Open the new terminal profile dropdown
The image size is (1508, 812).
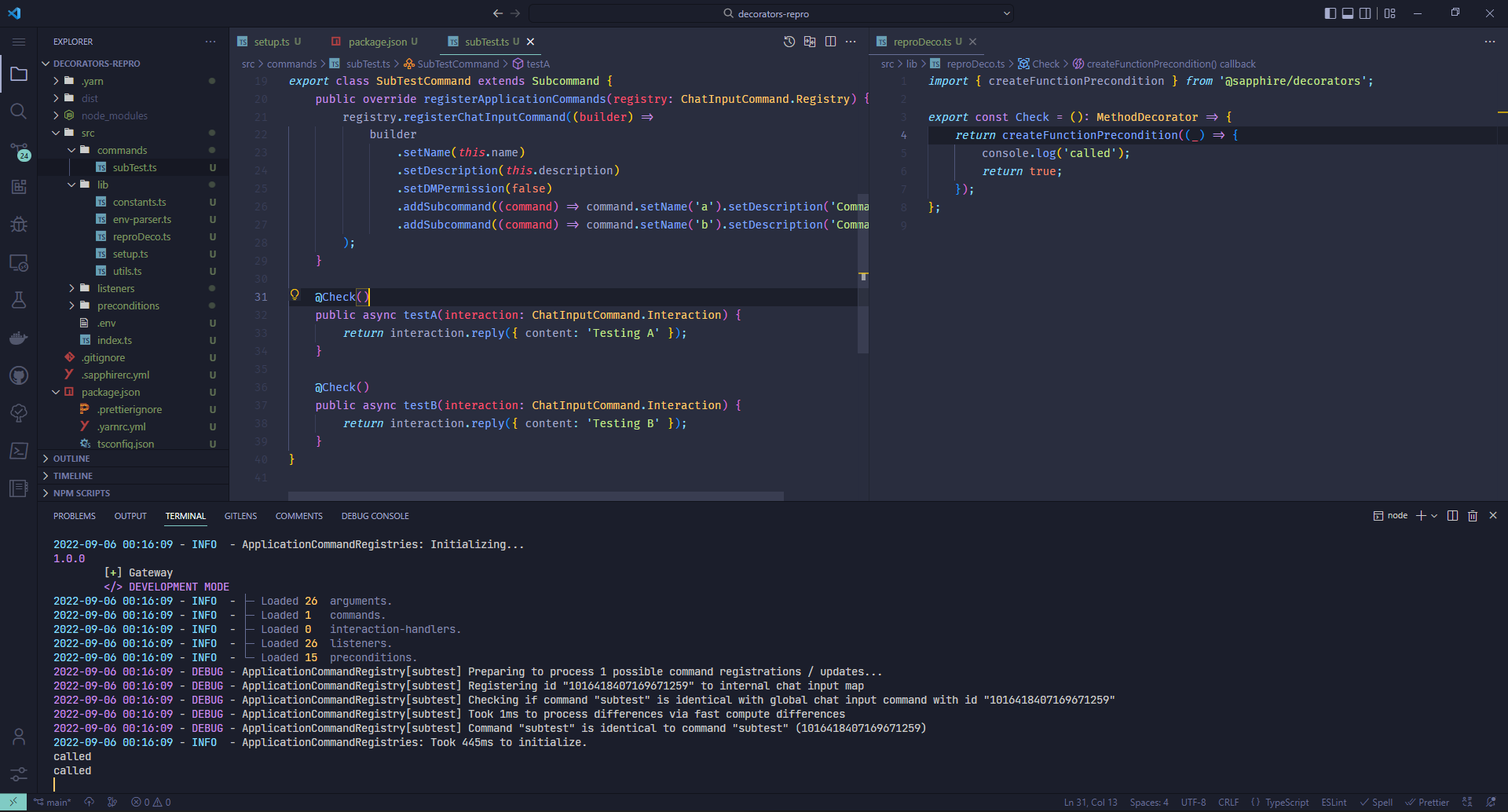(1435, 515)
